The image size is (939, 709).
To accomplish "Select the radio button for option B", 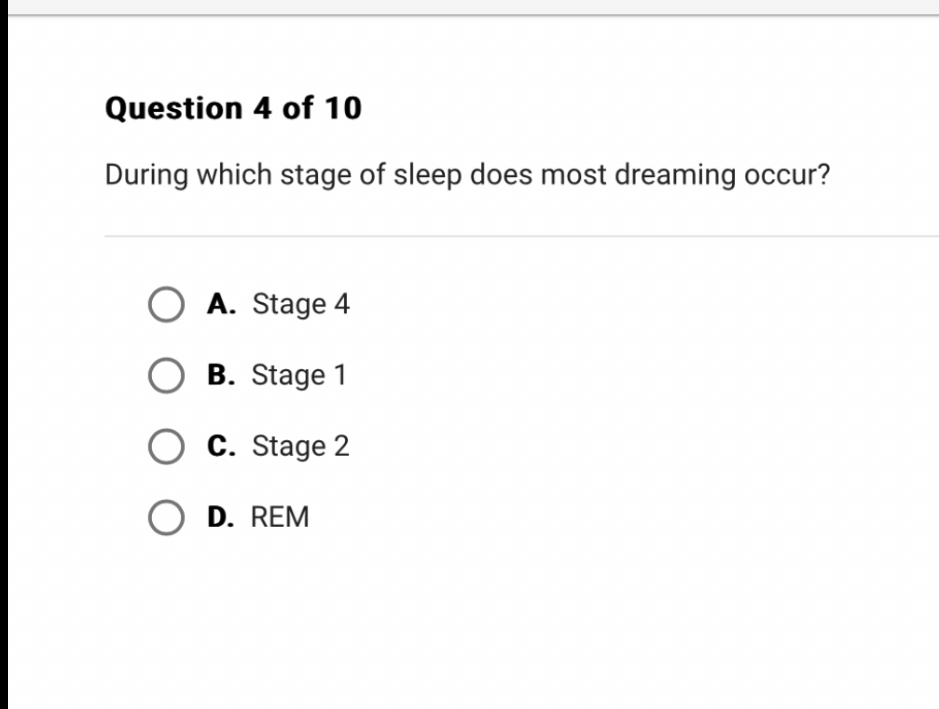I will (x=168, y=375).
